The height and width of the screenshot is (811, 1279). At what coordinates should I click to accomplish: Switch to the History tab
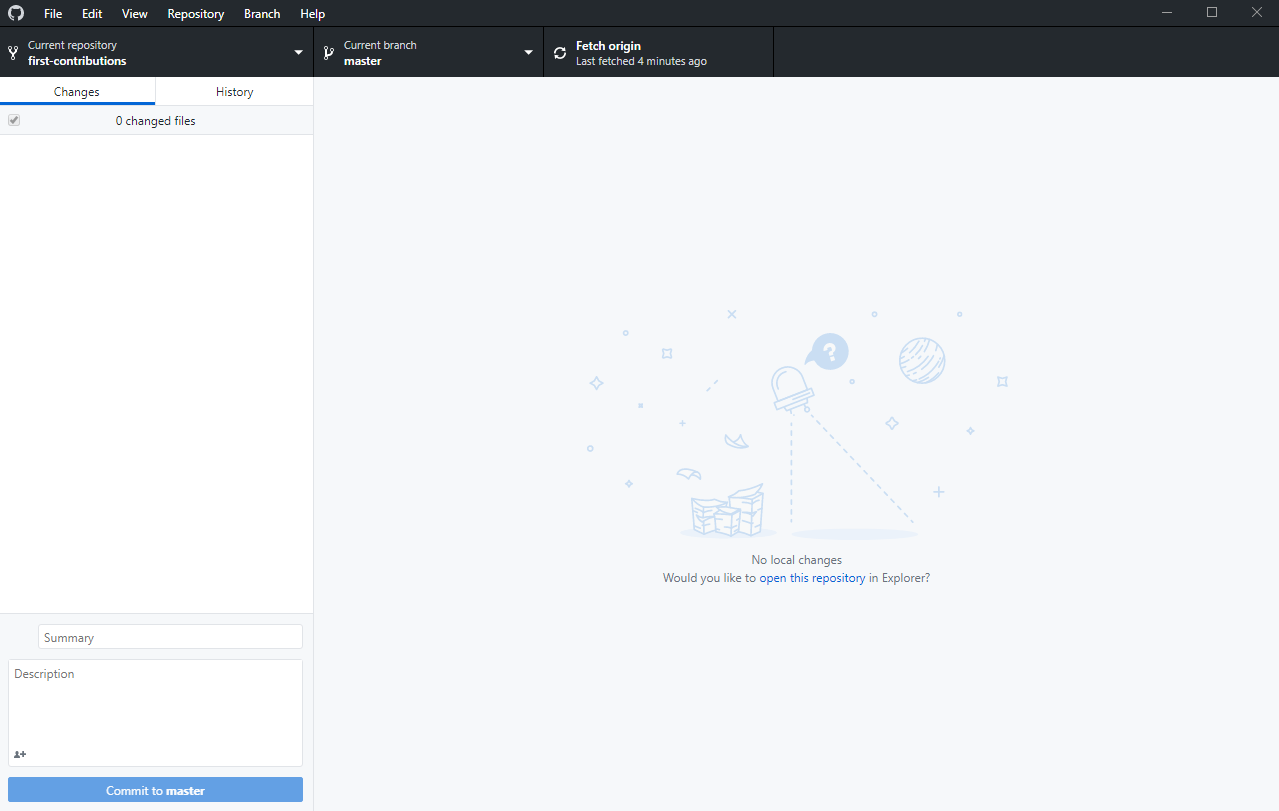pyautogui.click(x=233, y=91)
